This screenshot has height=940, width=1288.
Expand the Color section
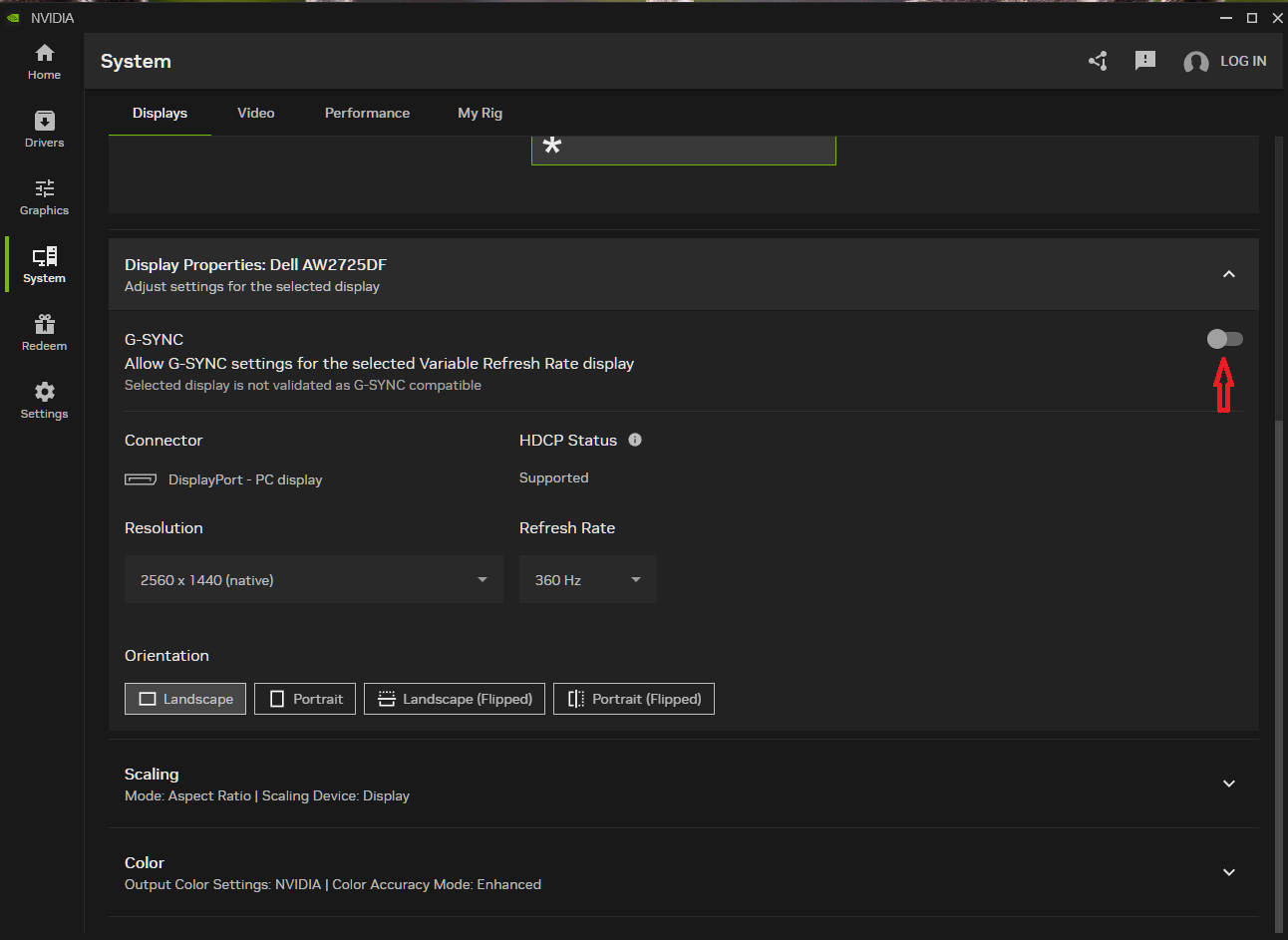1228,872
